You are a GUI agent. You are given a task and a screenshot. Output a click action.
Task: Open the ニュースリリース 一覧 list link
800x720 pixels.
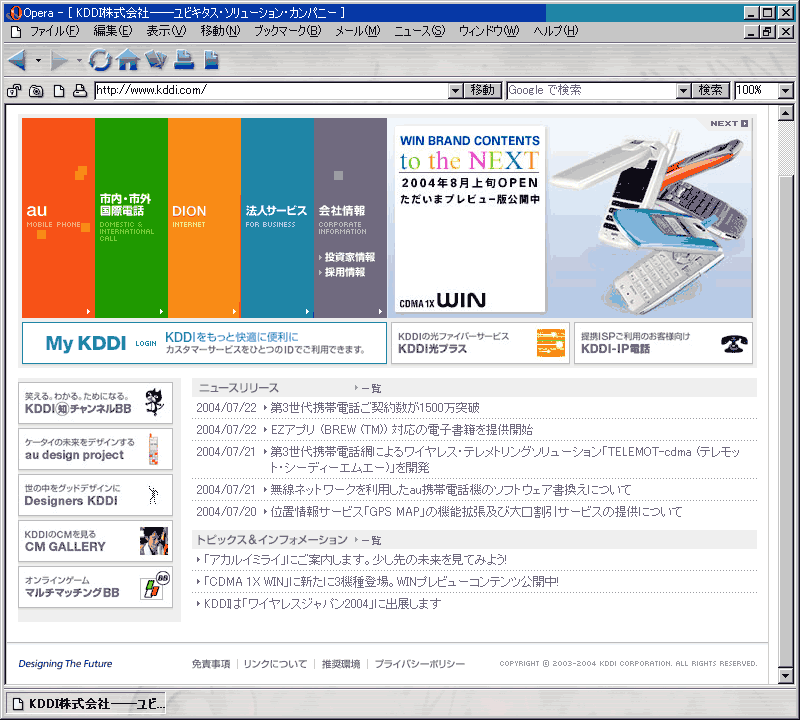[x=368, y=388]
